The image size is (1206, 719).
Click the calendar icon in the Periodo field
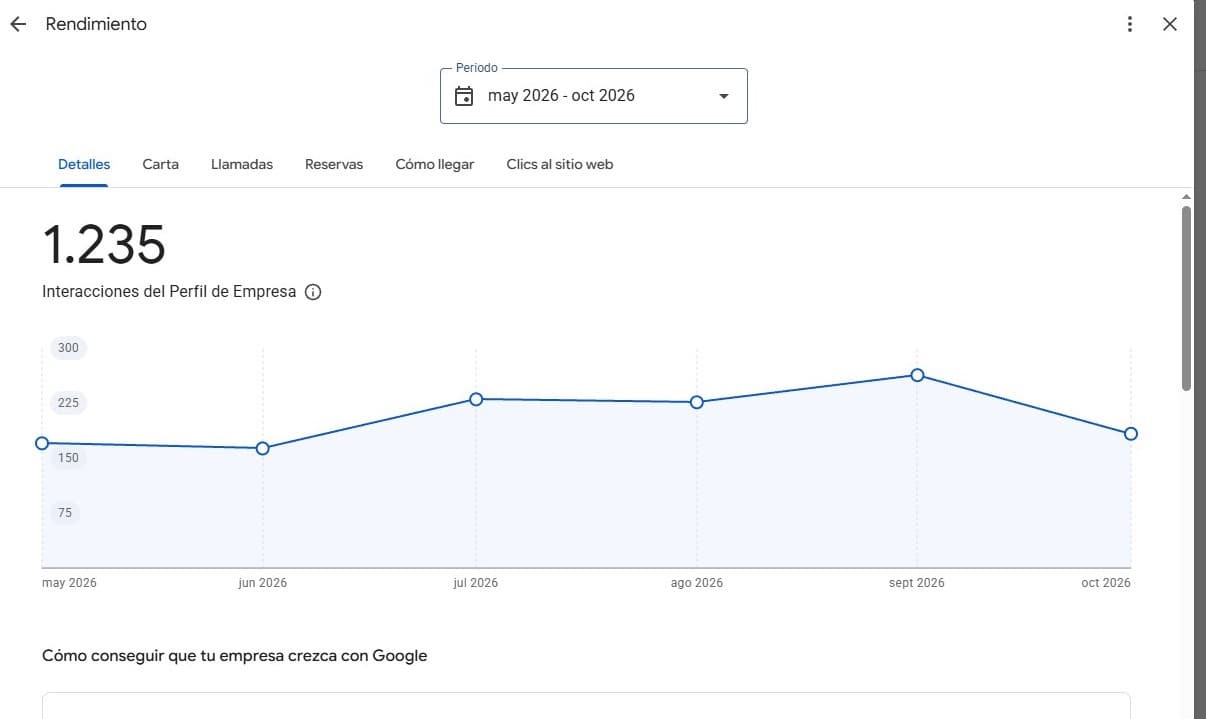[x=464, y=96]
